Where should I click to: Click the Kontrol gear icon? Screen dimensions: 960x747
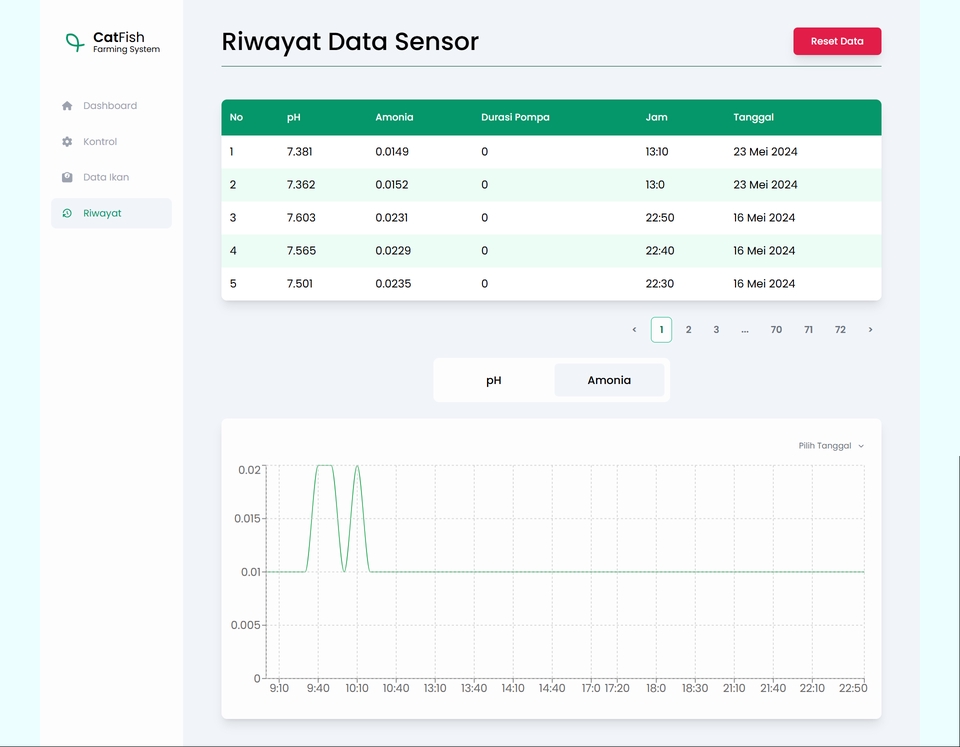pos(67,142)
